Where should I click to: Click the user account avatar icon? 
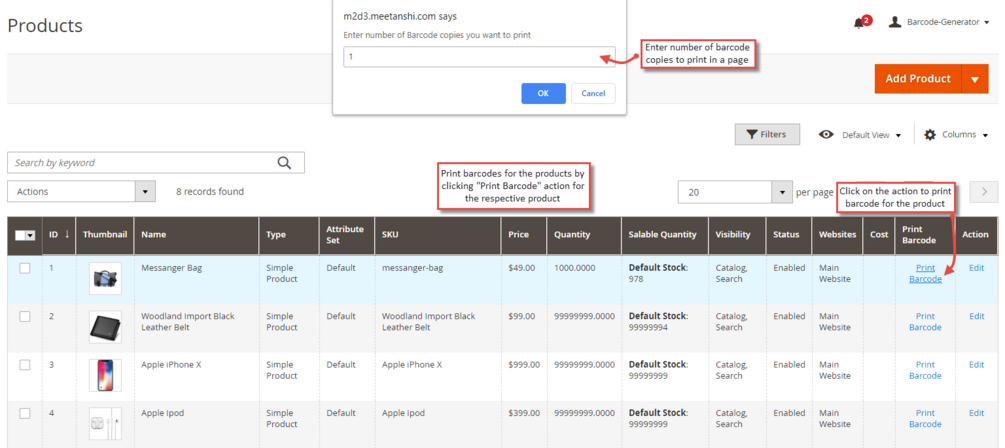(x=895, y=22)
